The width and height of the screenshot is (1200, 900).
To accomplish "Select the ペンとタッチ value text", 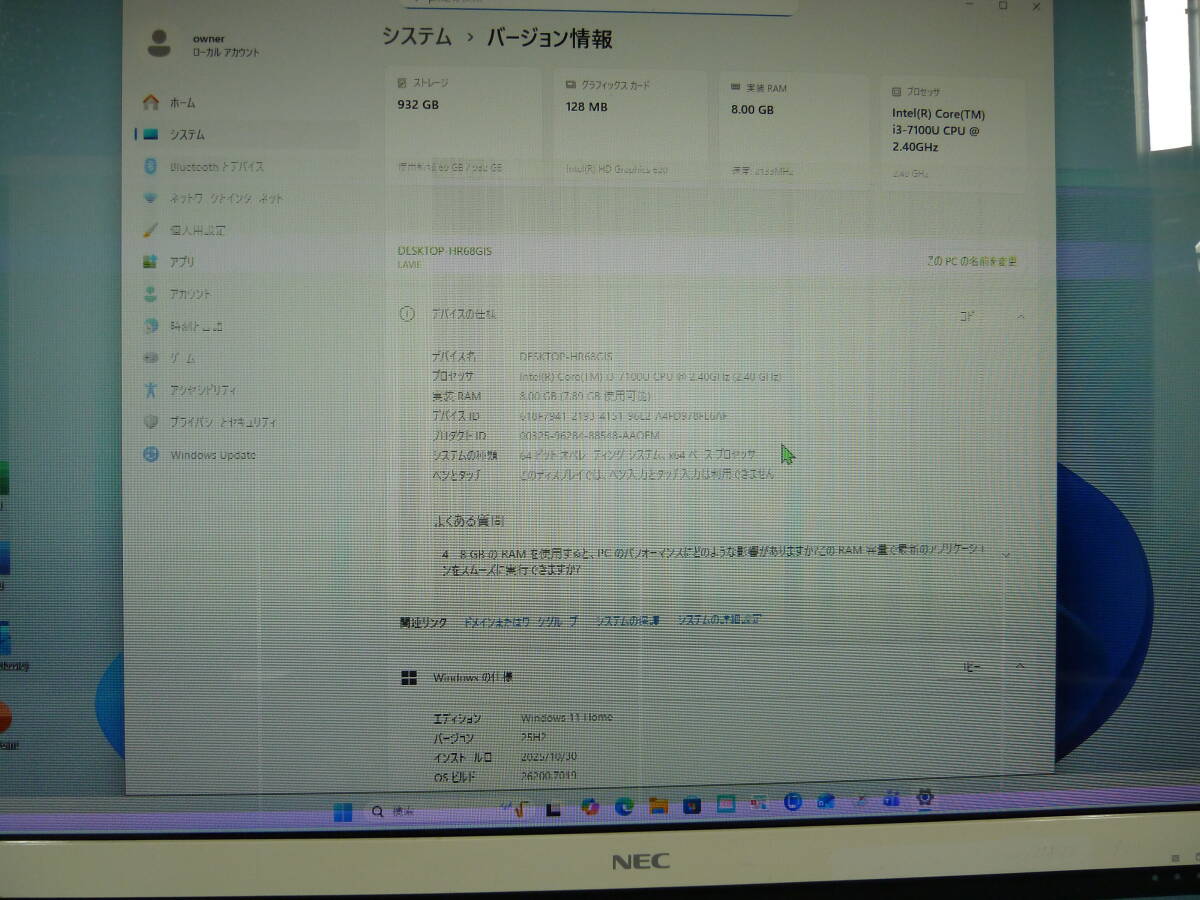I will pyautogui.click(x=647, y=474).
